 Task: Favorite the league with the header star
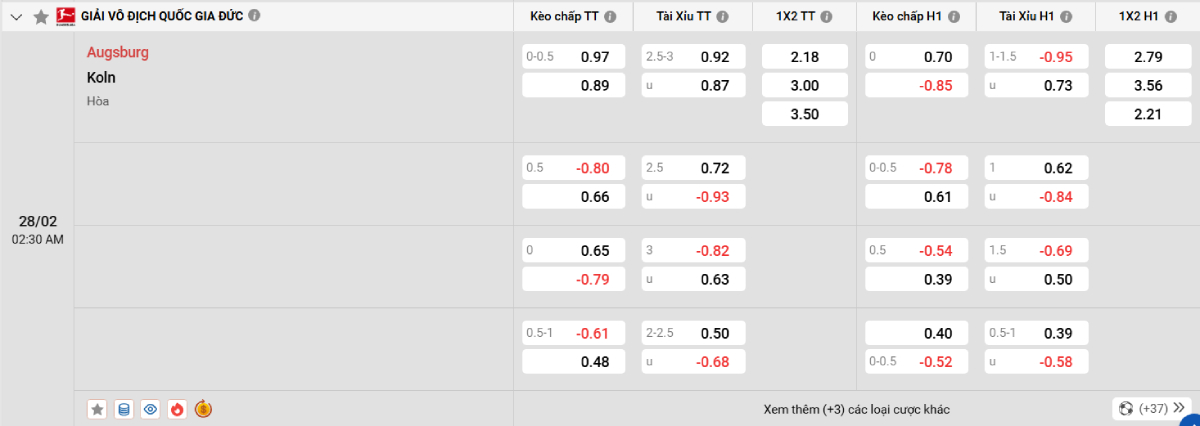click(41, 17)
